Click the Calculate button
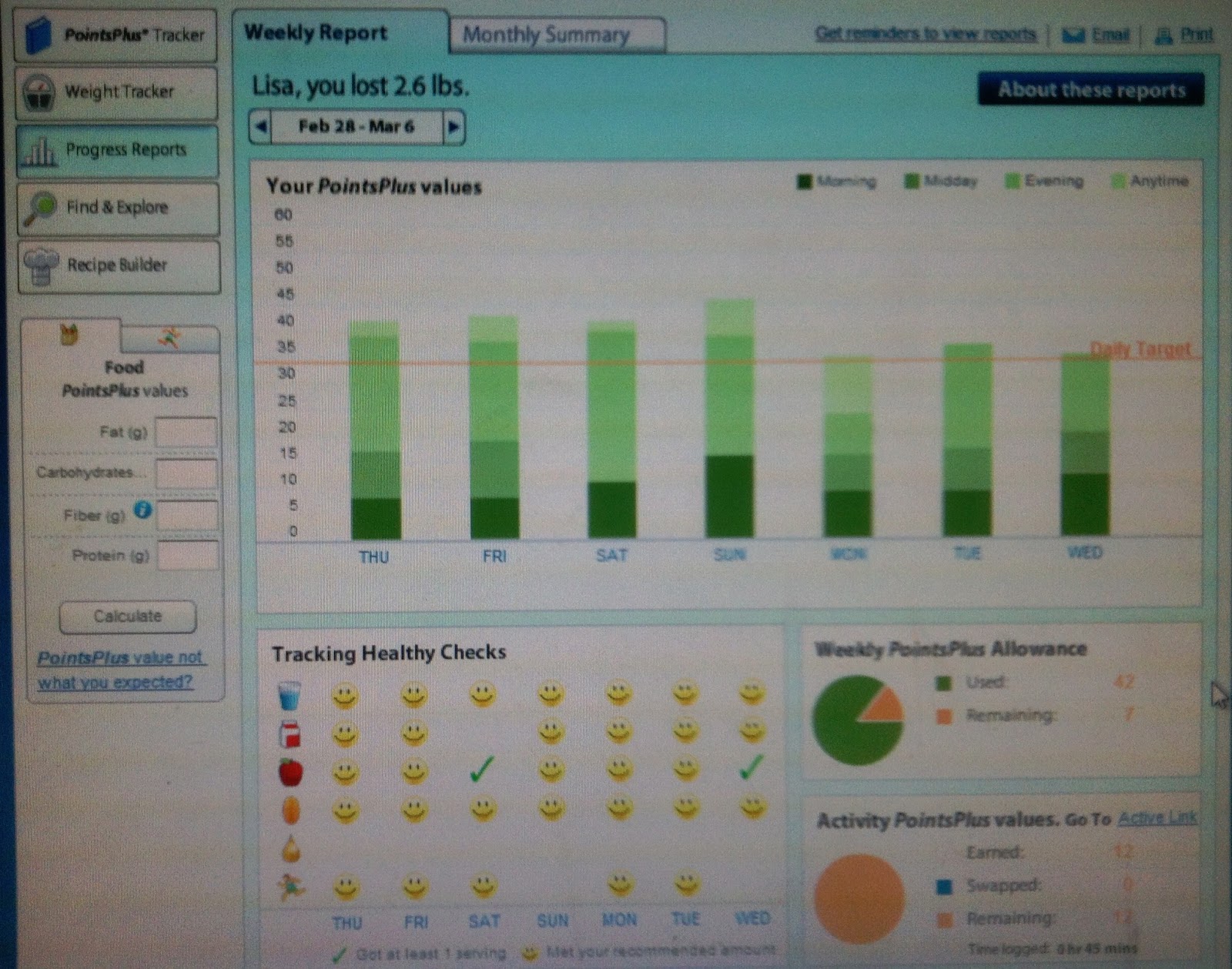 point(128,616)
